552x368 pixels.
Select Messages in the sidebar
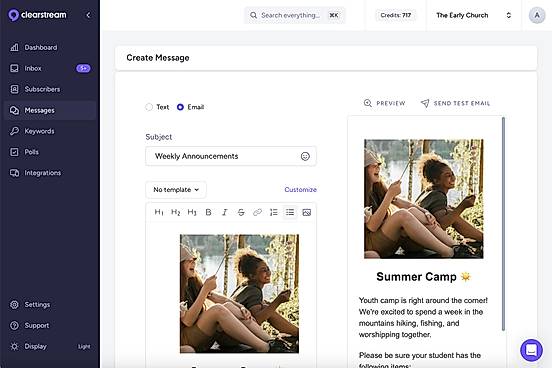[x=50, y=110]
